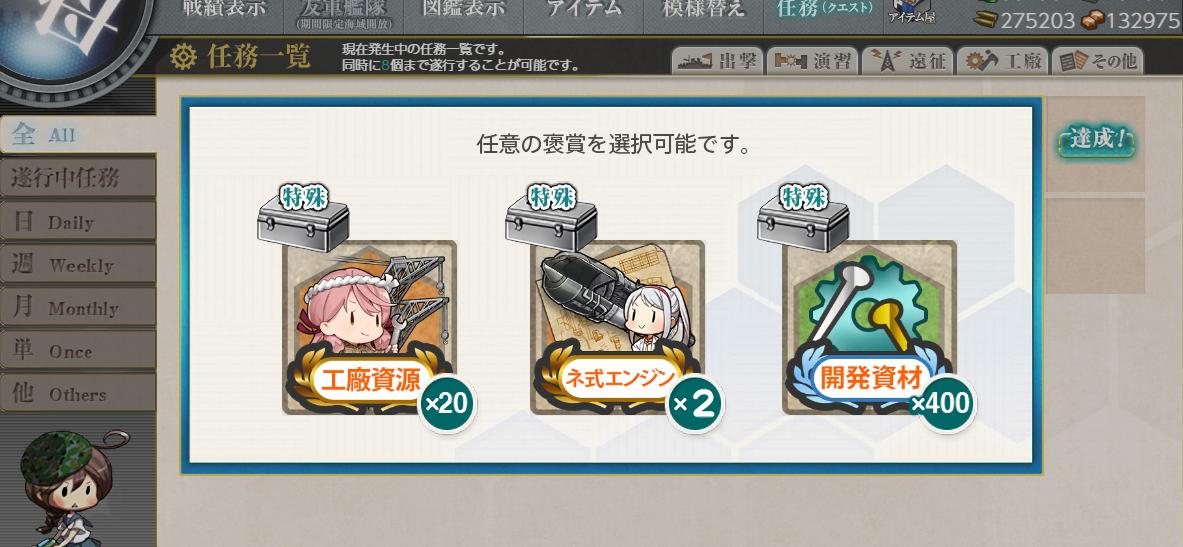Filter quests by 工廠 arsenal tab

(1003, 61)
